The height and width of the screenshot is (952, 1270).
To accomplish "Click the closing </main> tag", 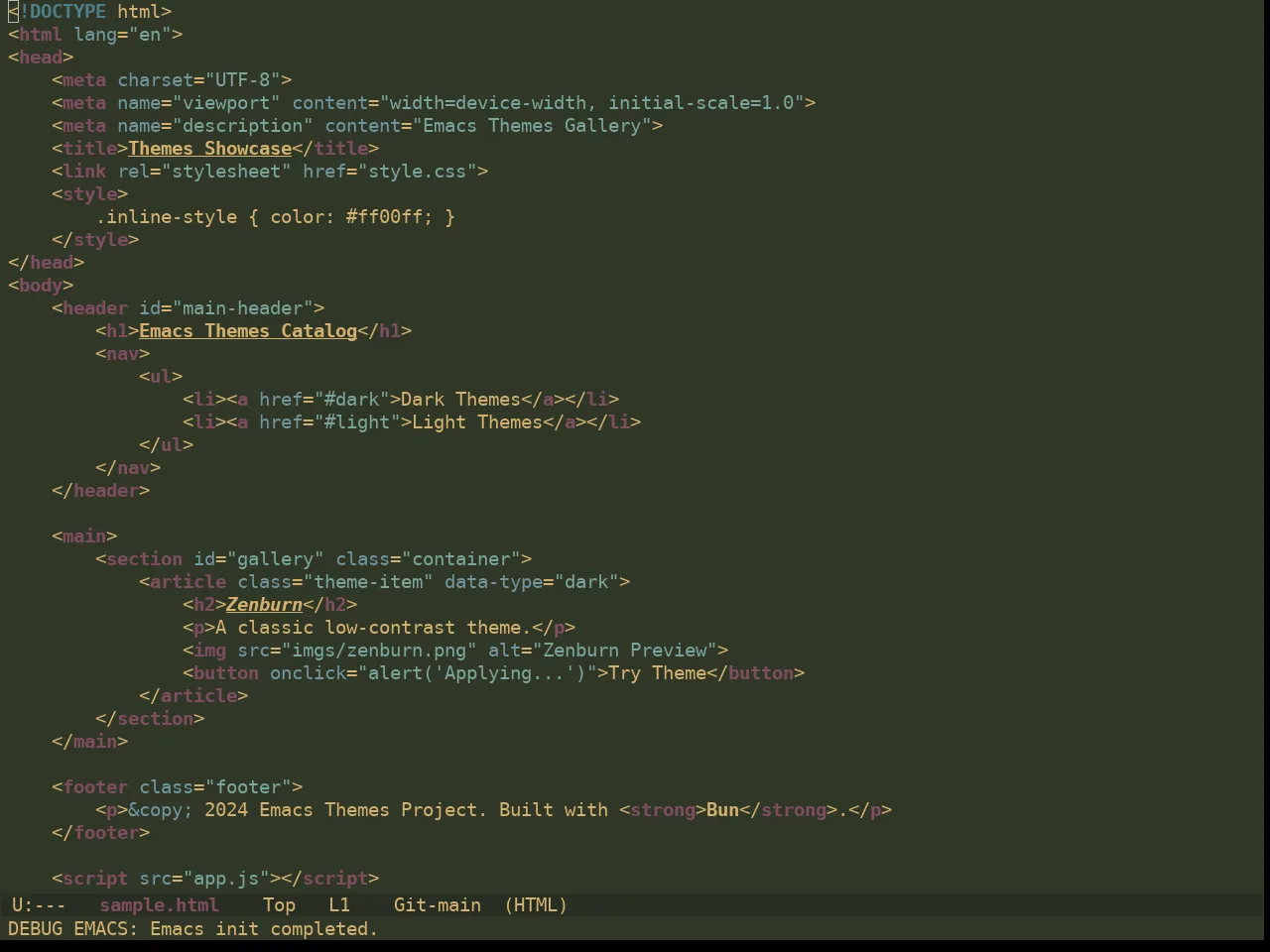I will pos(90,742).
